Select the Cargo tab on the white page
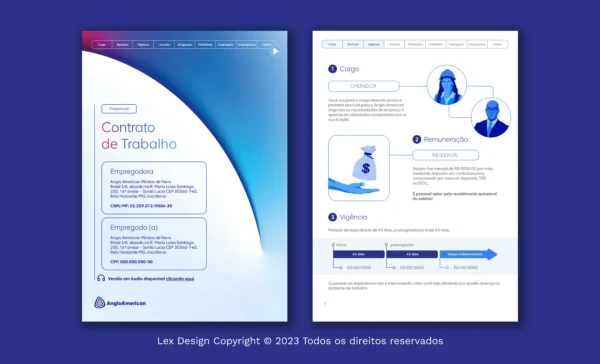The image size is (600, 364). click(332, 44)
